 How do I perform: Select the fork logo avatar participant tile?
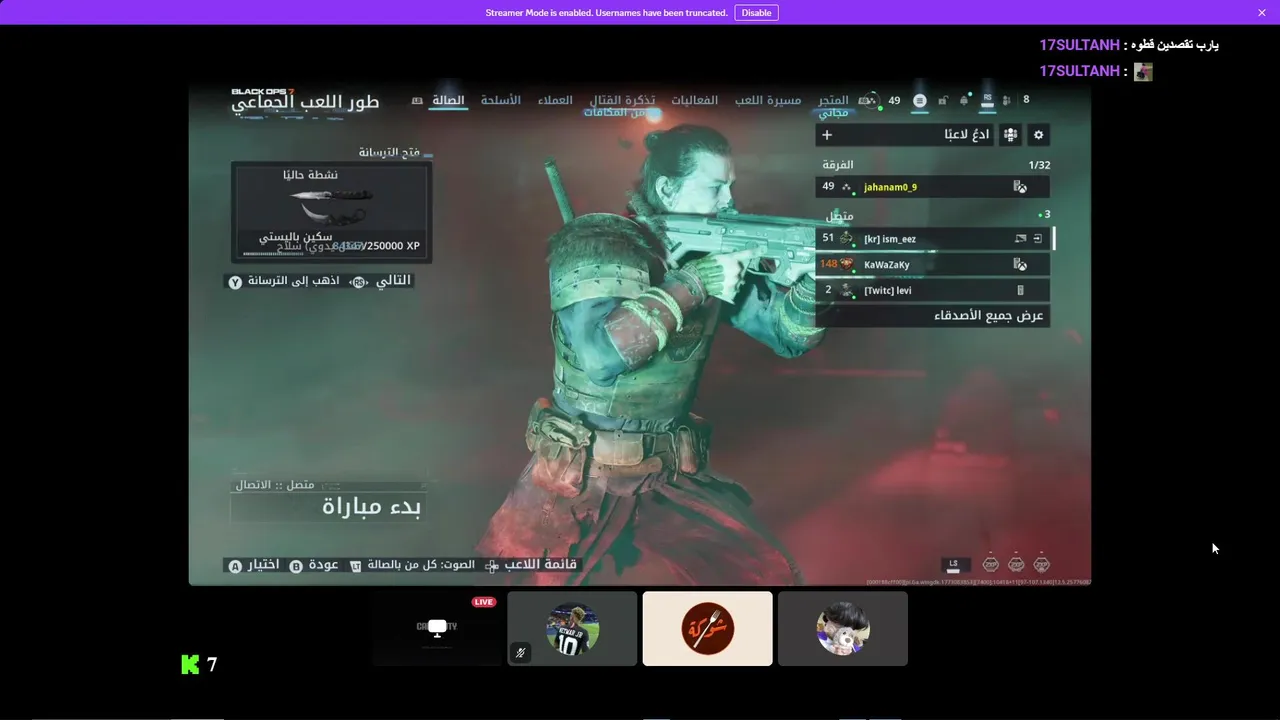[707, 628]
